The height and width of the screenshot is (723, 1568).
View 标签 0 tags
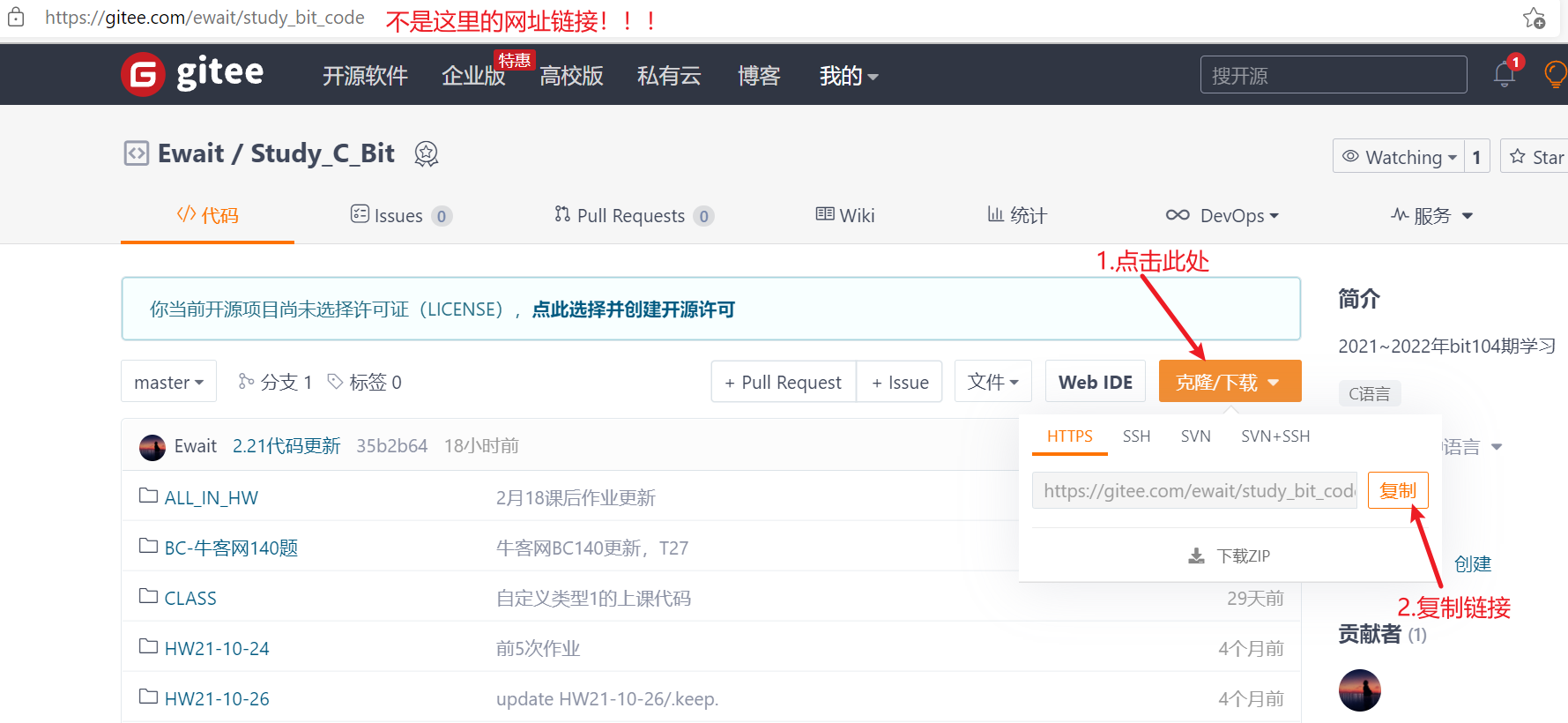(364, 382)
